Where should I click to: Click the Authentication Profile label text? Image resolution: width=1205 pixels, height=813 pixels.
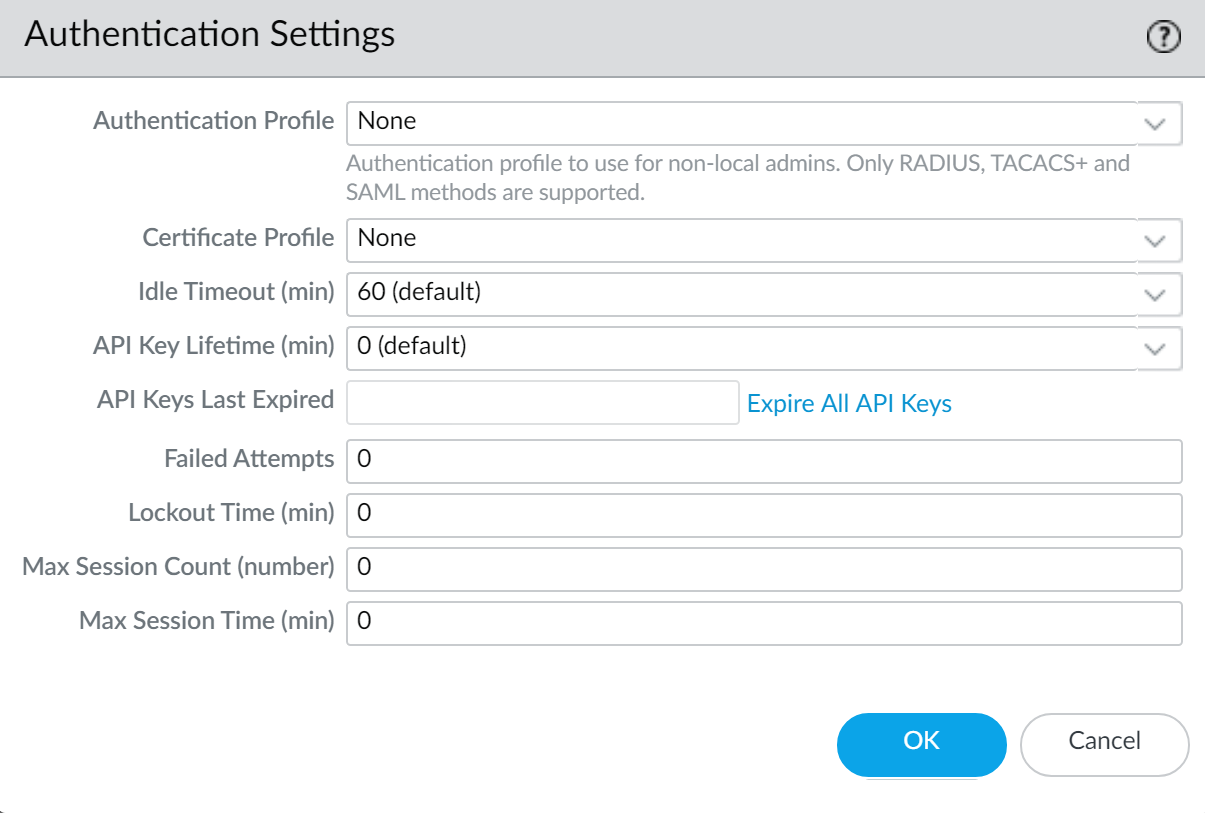(213, 121)
